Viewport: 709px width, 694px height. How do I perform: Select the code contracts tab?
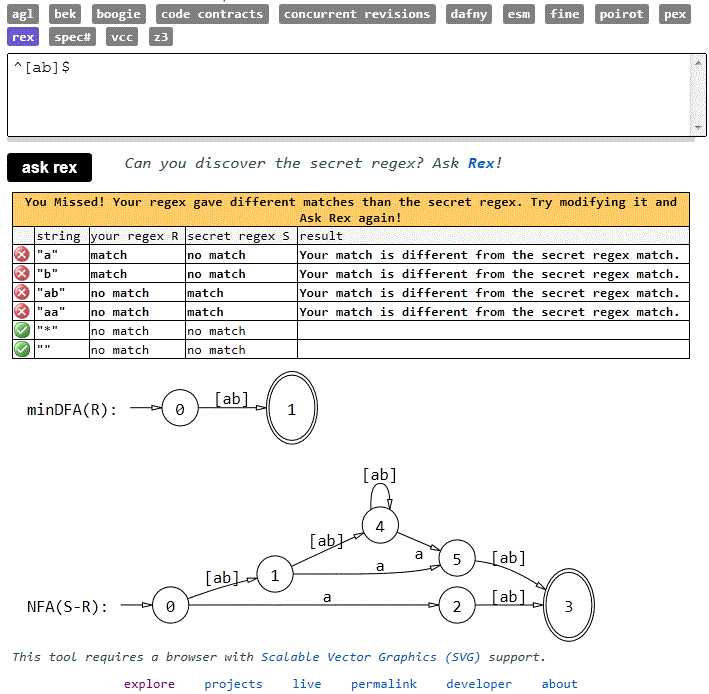(212, 14)
